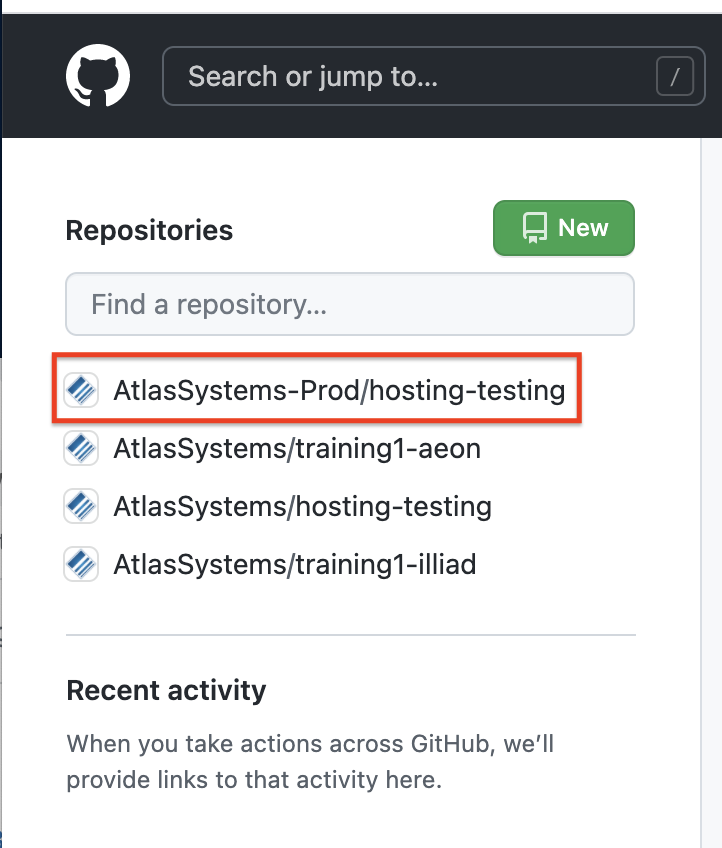Create a repository with the New button
722x848 pixels.
pos(564,228)
